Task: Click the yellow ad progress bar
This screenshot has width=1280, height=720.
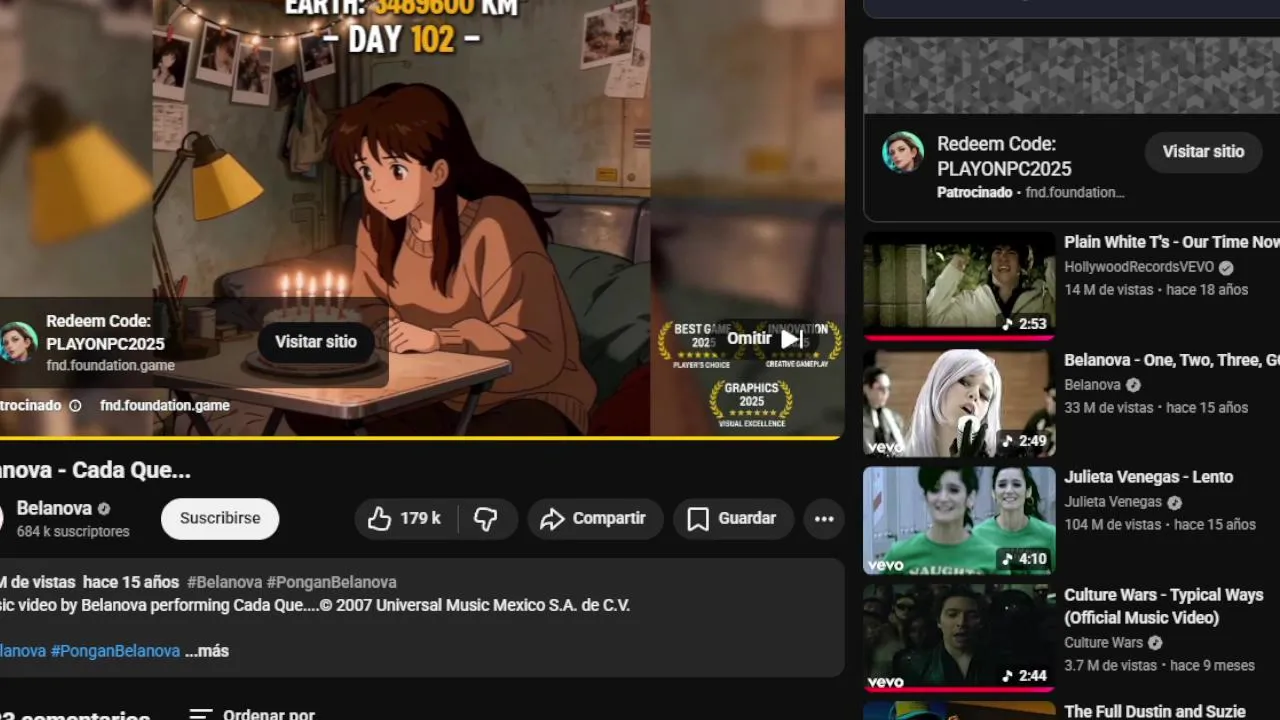Action: [422, 438]
